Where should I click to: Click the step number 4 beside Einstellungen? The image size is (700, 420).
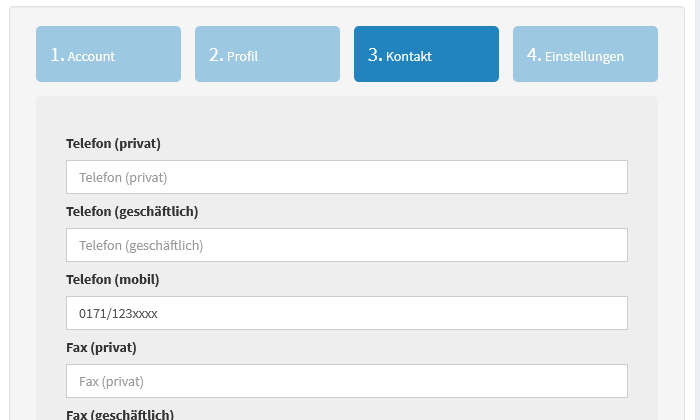point(534,55)
